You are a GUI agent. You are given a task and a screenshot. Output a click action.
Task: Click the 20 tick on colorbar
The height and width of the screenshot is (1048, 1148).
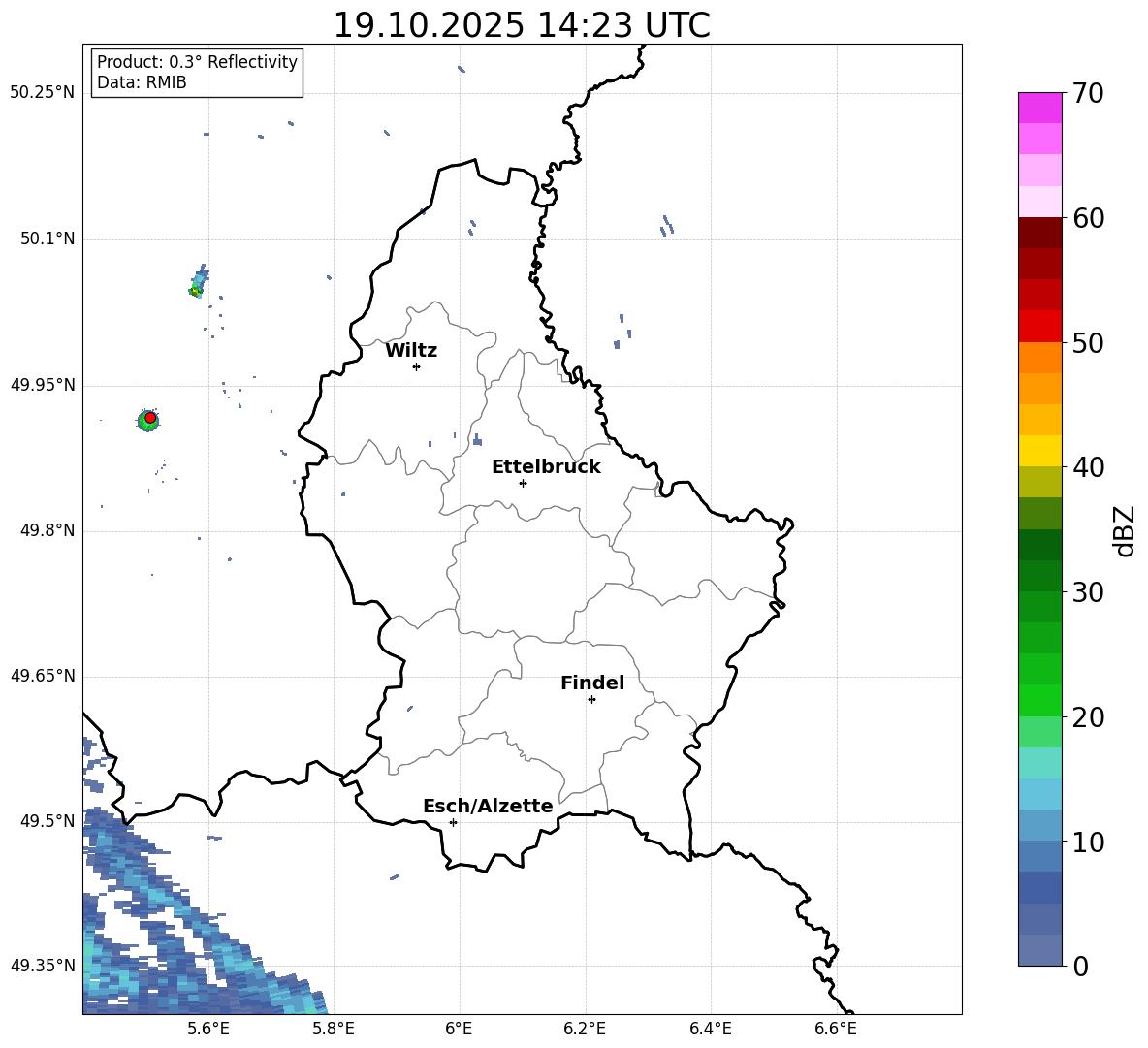pos(1088,717)
